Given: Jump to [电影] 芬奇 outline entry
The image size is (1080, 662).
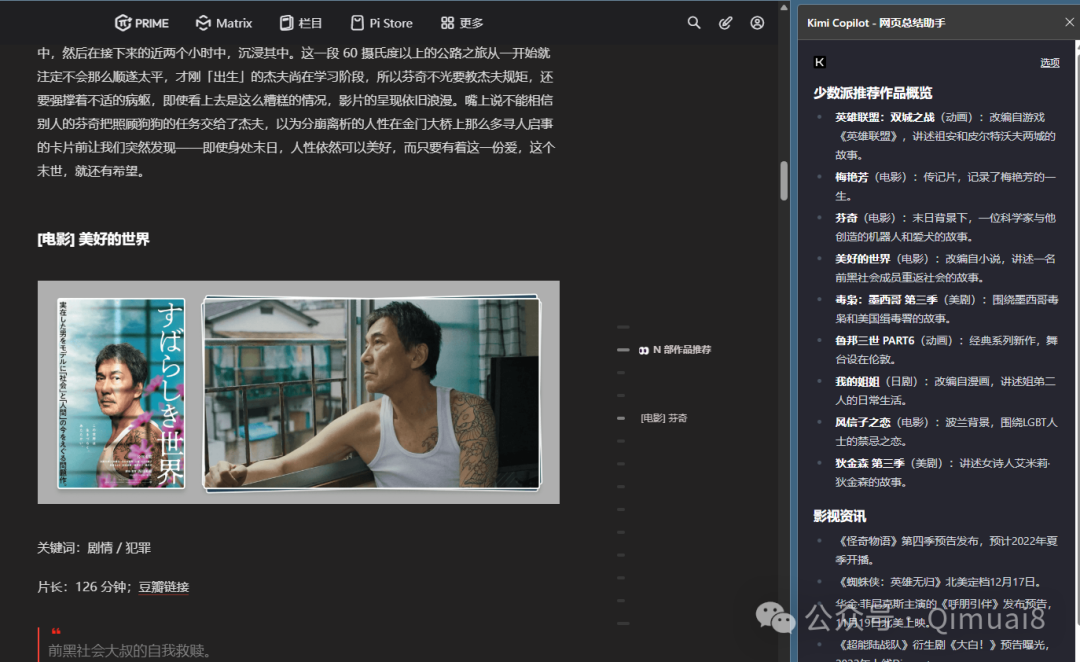Looking at the screenshot, I should tap(663, 418).
